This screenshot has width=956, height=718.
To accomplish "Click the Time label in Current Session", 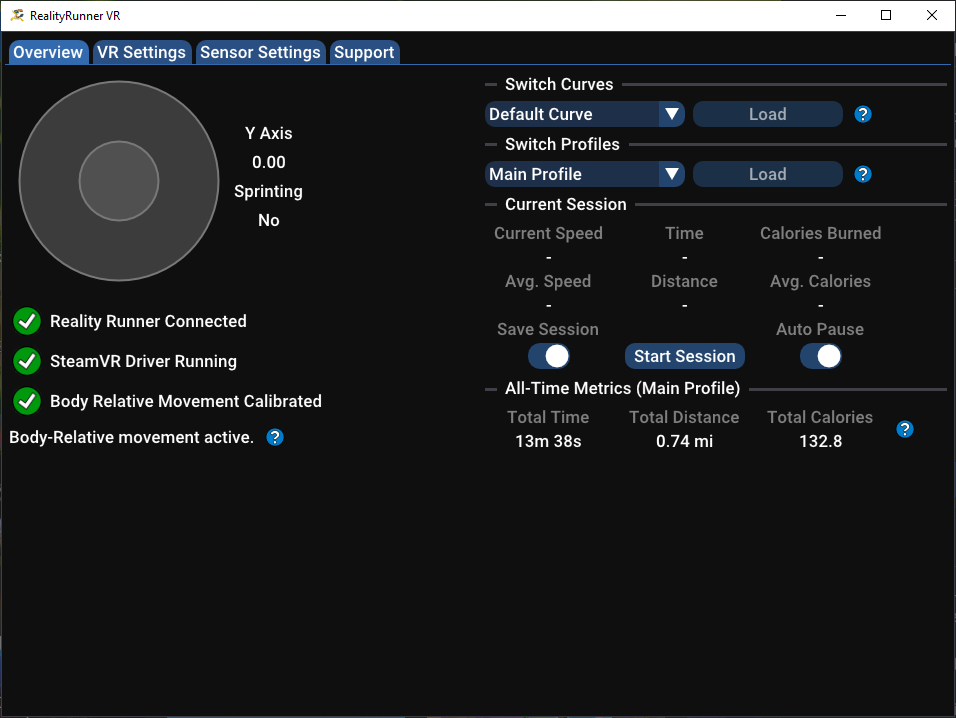I will pyautogui.click(x=684, y=233).
